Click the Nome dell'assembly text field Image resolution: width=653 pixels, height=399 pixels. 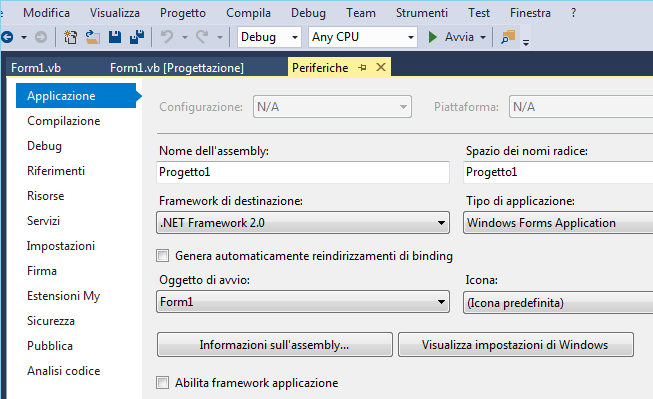click(303, 172)
